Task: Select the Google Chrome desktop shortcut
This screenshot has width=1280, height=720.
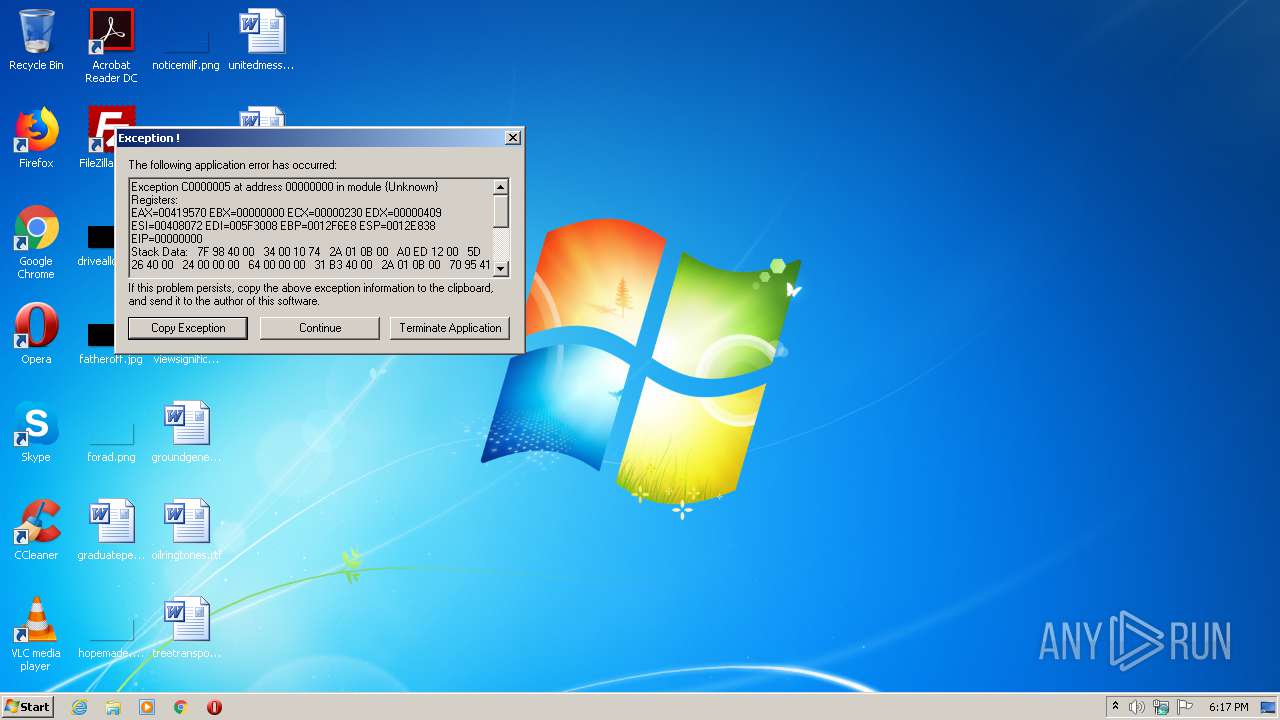Action: point(36,242)
